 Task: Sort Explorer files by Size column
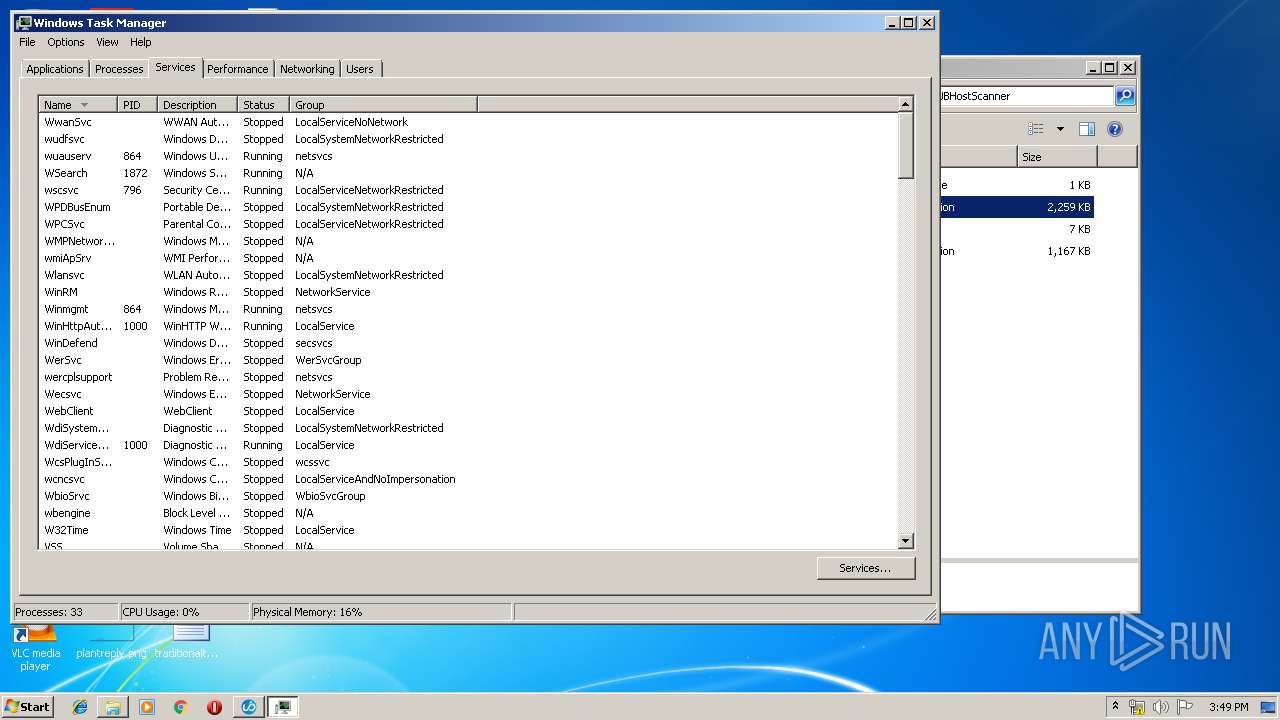point(1057,157)
